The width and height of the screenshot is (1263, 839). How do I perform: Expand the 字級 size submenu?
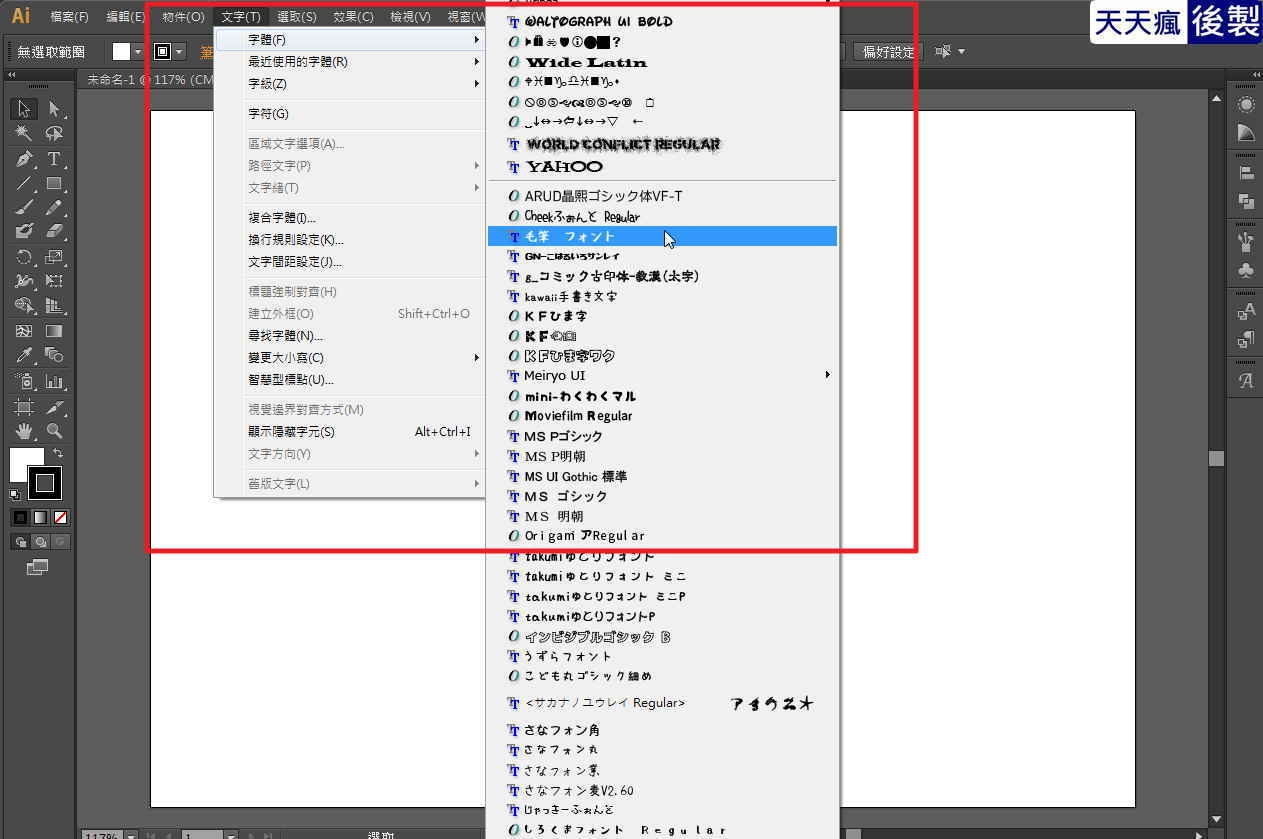[x=350, y=84]
